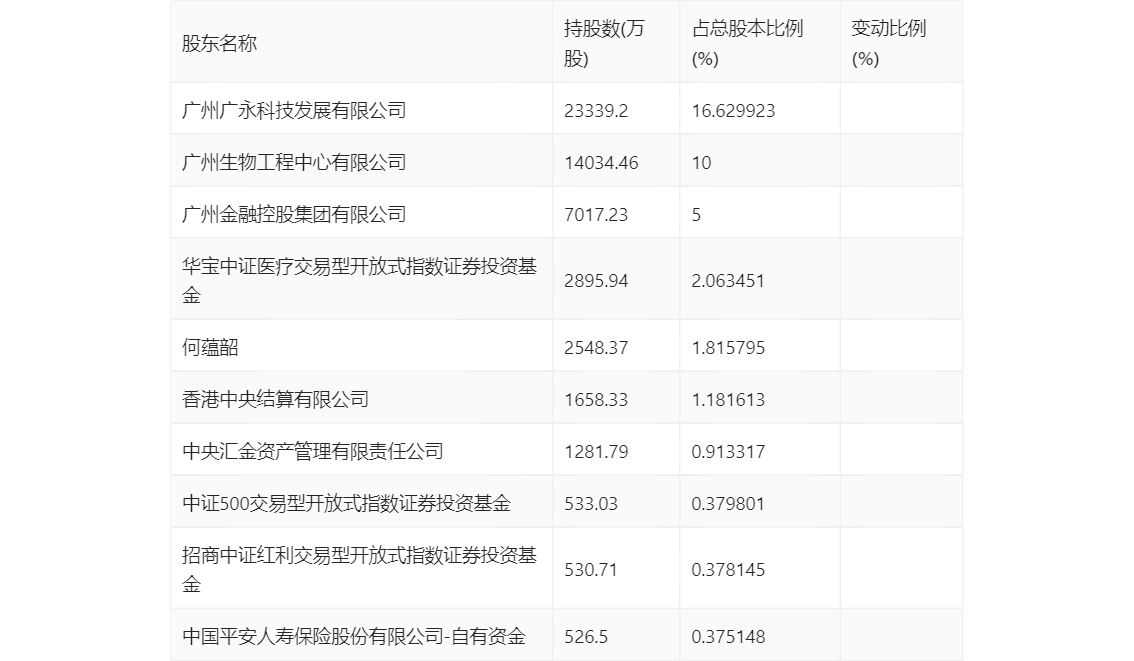Select the value 7017.23
This screenshot has height=661, width=1134.
[x=596, y=215]
